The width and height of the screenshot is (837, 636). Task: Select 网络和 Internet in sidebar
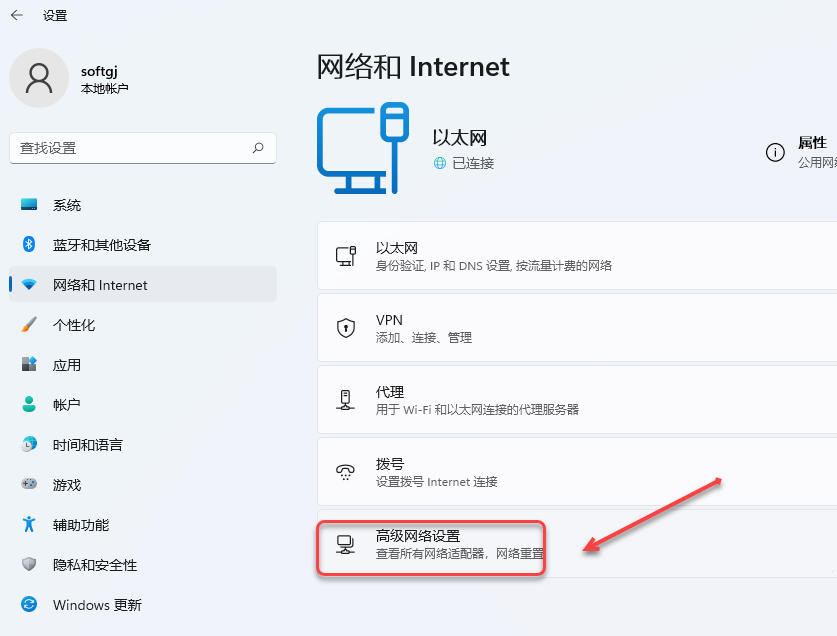[x=143, y=284]
